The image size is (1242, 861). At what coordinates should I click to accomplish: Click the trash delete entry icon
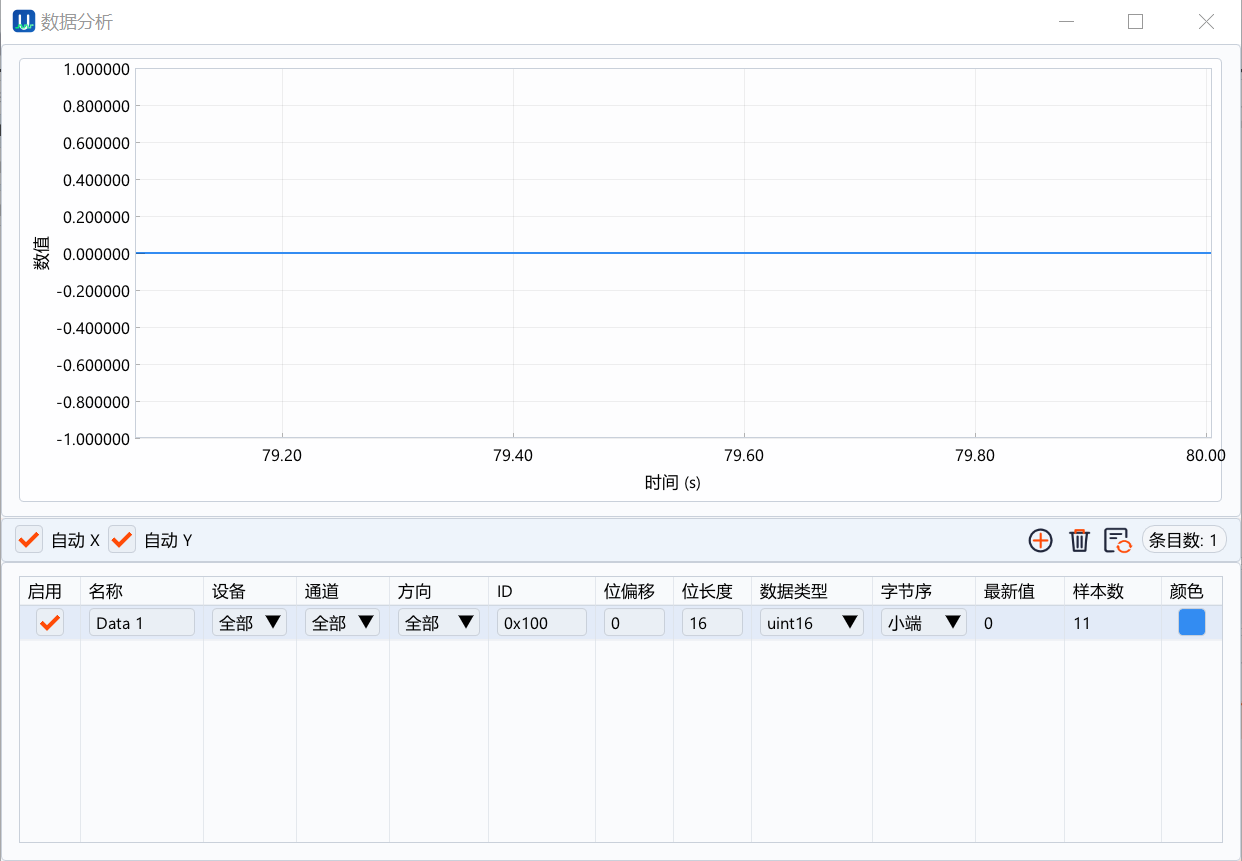pos(1079,540)
